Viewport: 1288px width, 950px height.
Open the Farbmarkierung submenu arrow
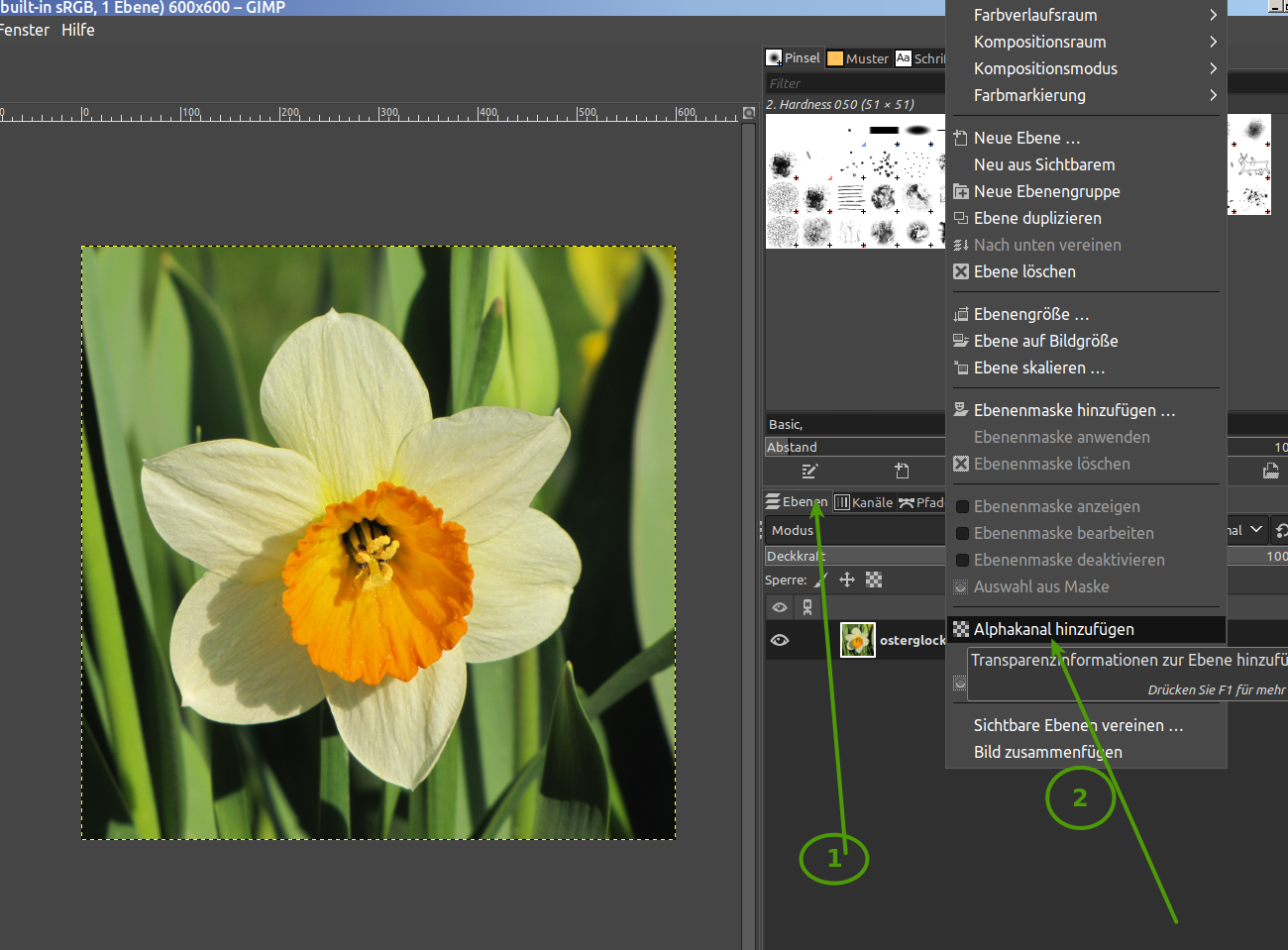coord(1213,95)
